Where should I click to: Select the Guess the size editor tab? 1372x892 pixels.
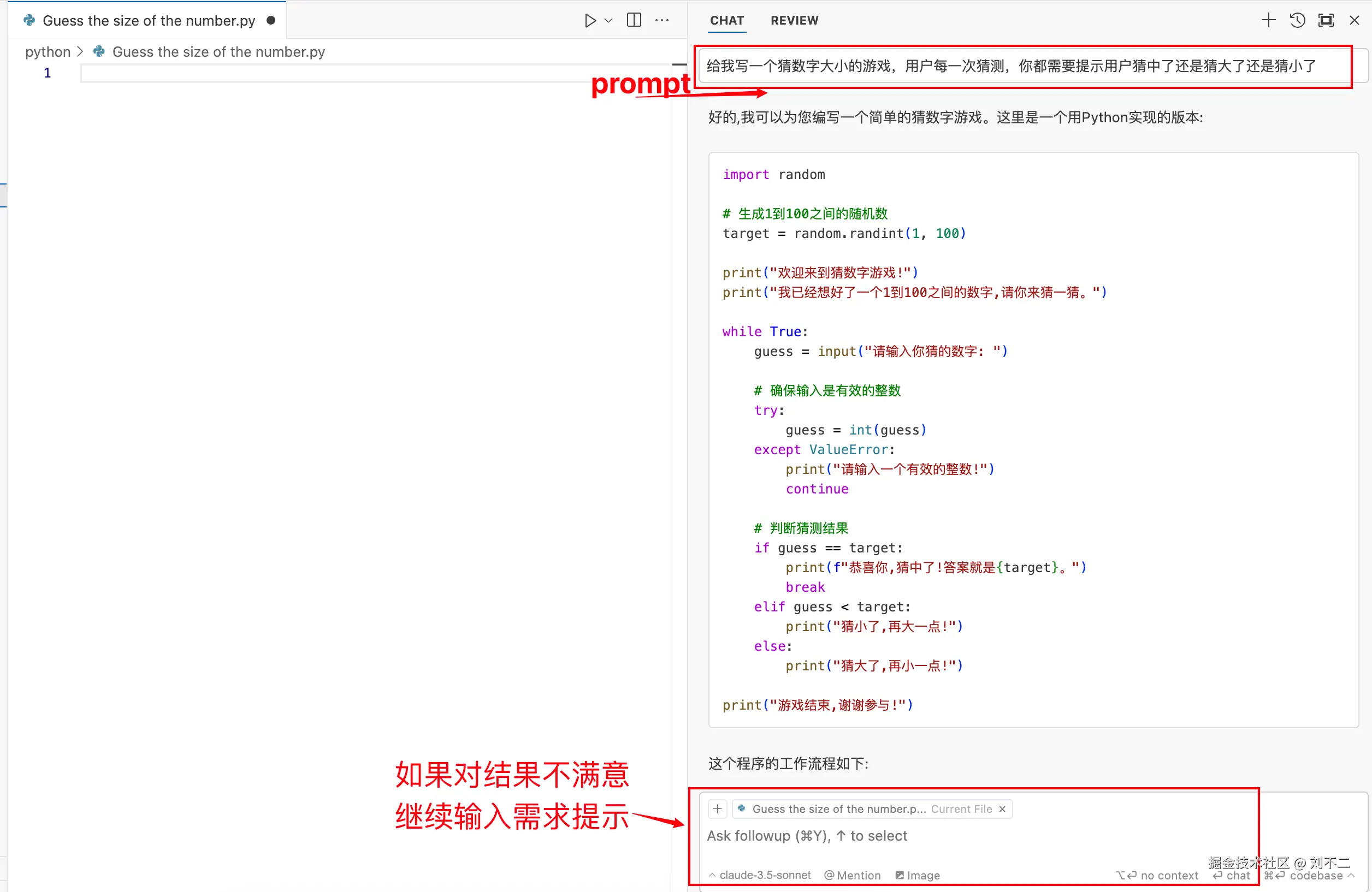(148, 21)
